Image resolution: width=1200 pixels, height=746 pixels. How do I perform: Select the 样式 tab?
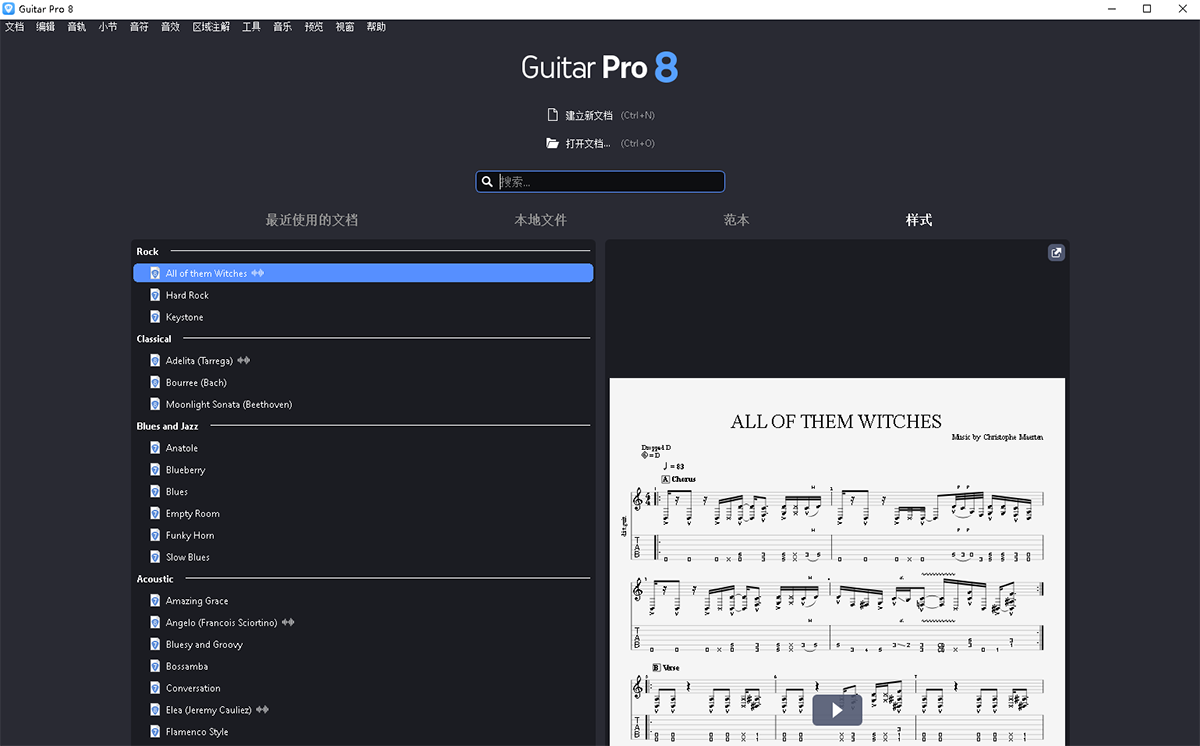pos(919,220)
